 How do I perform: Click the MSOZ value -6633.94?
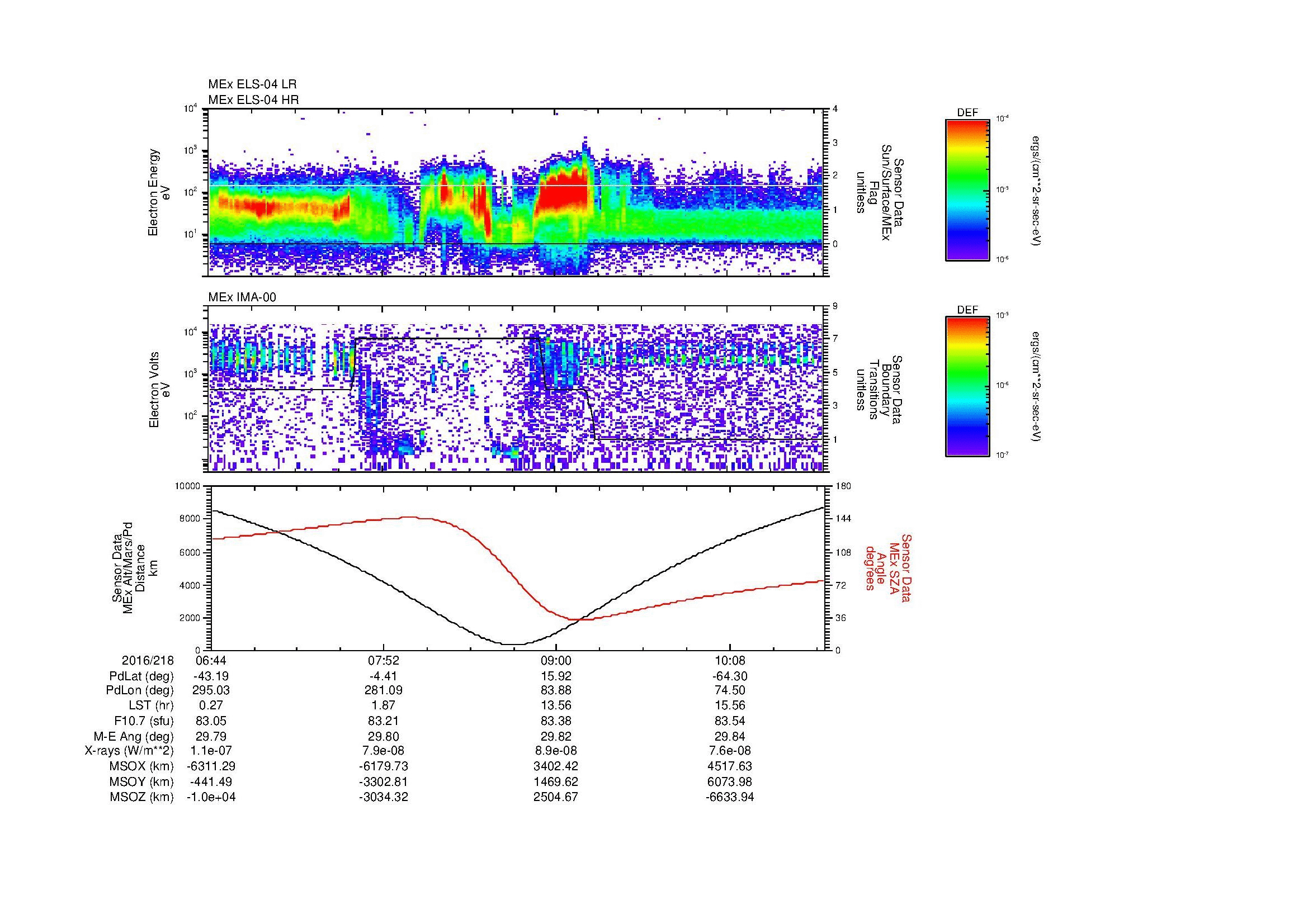730,797
